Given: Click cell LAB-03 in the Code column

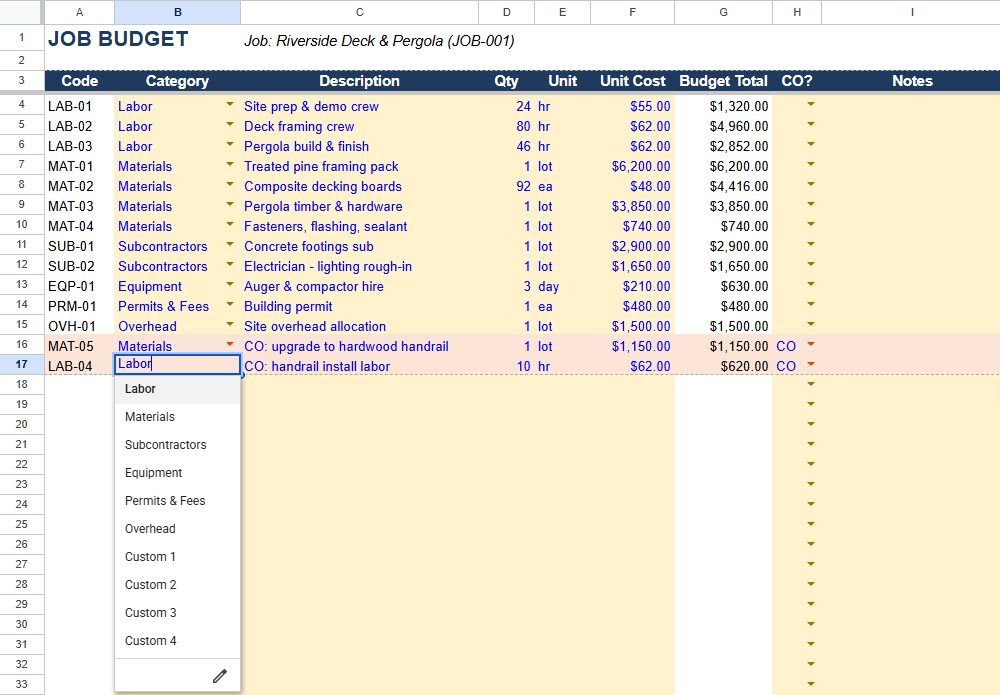Looking at the screenshot, I should point(79,146).
